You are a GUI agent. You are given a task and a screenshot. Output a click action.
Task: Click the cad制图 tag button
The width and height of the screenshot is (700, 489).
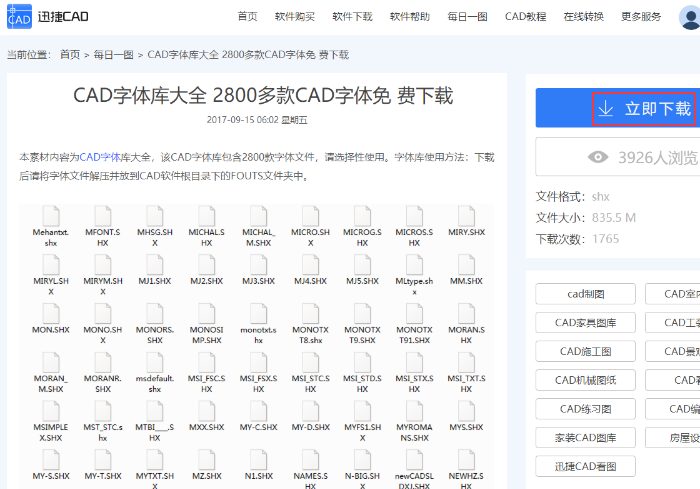coord(585,294)
